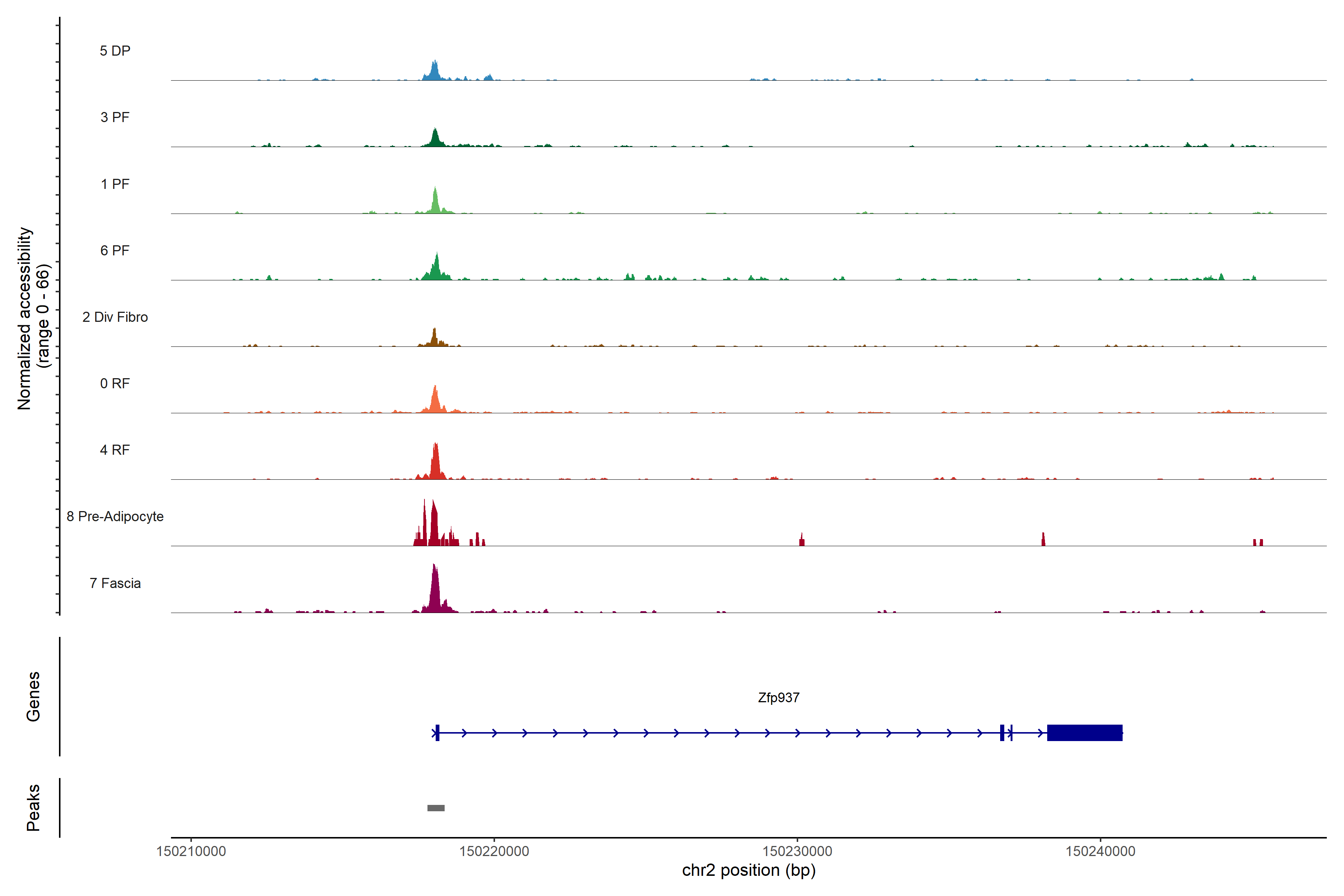Click the large final exon of Zfp937
The width and height of the screenshot is (1344, 896).
pyautogui.click(x=1084, y=732)
